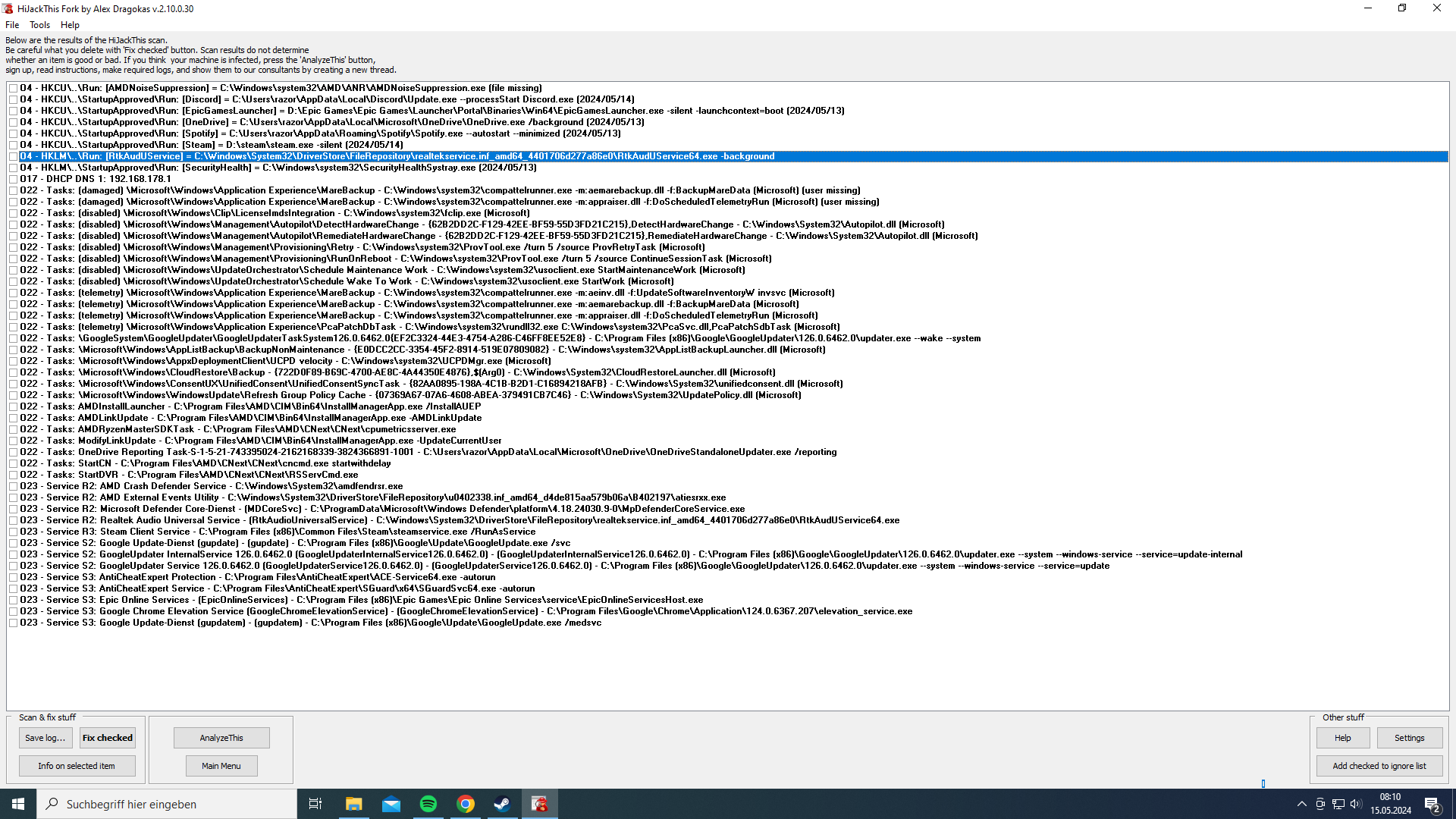Show hidden system tray icons chevron
Viewport: 1456px width, 819px height.
coord(1301,804)
